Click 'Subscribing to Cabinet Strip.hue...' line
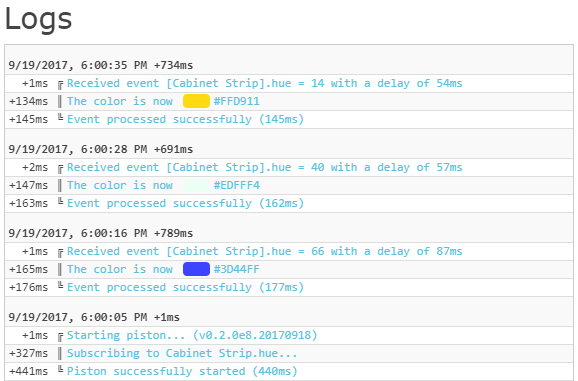Image resolution: width=578 pixels, height=381 pixels. point(182,353)
